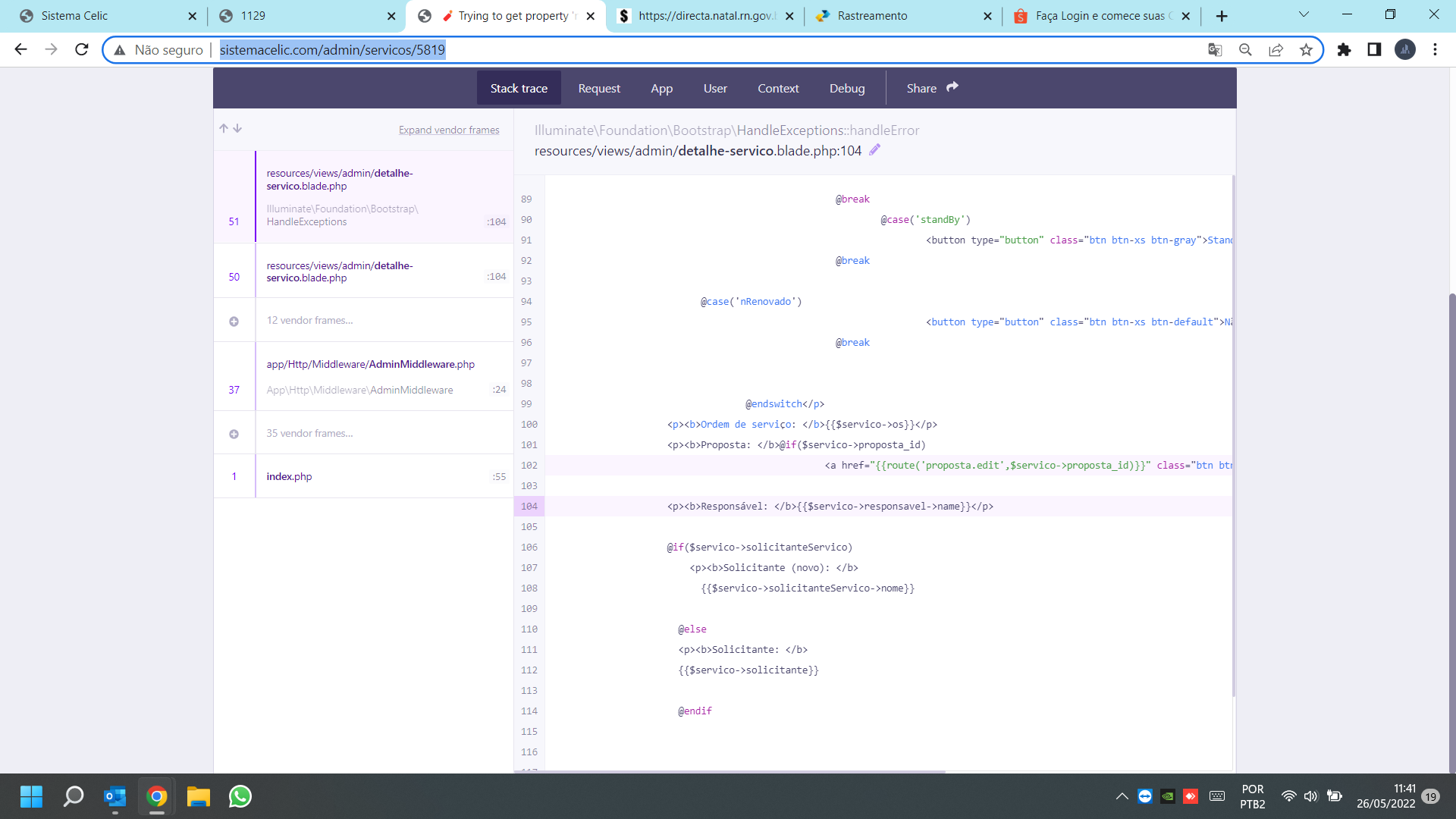Click the Expand vendor frames link
The width and height of the screenshot is (1456, 819).
pos(449,130)
